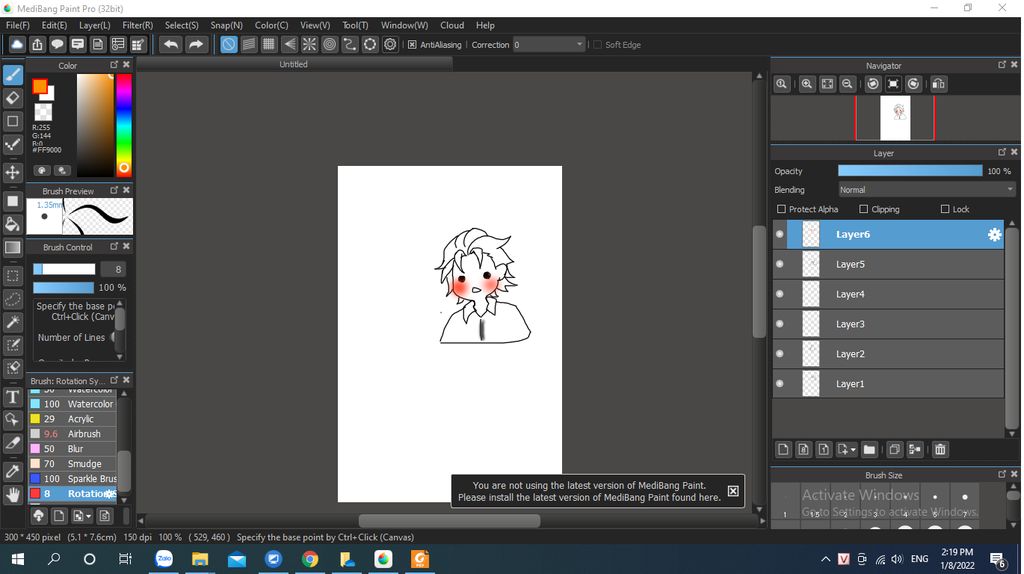Select the Hand pan tool
Screen dimensions: 1024x574
tap(12, 494)
